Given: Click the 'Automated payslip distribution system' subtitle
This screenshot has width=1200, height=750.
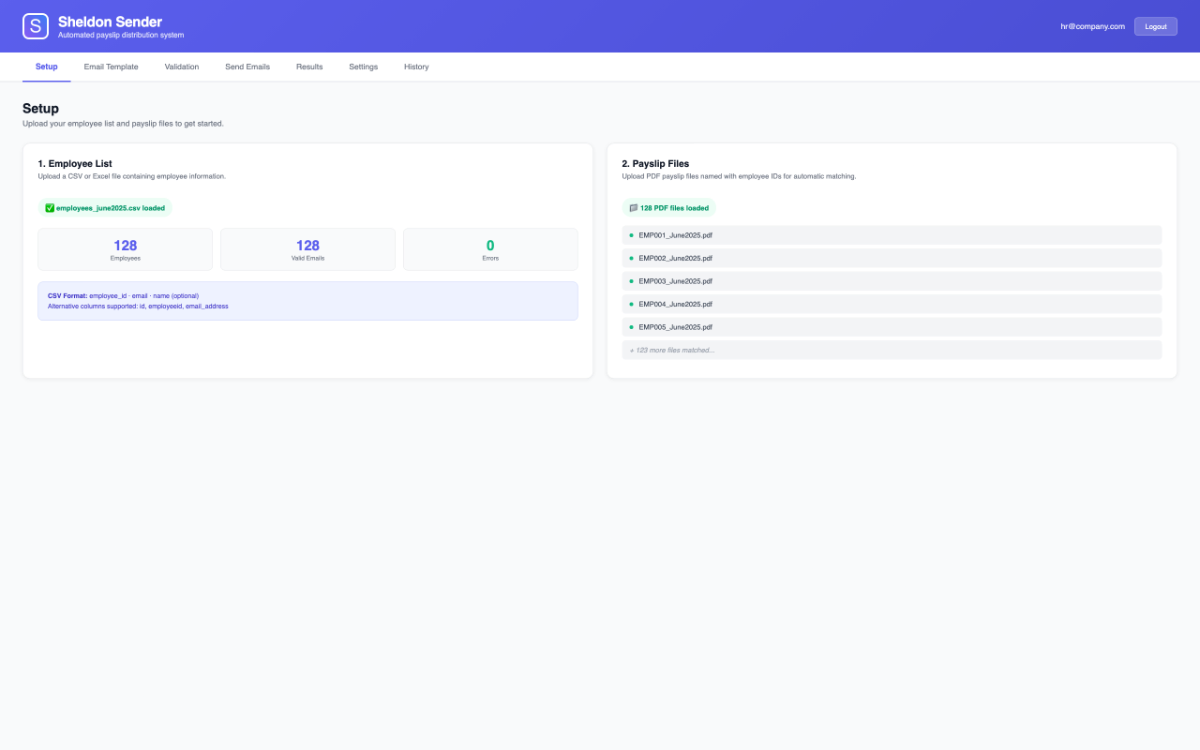Looking at the screenshot, I should 121,35.
